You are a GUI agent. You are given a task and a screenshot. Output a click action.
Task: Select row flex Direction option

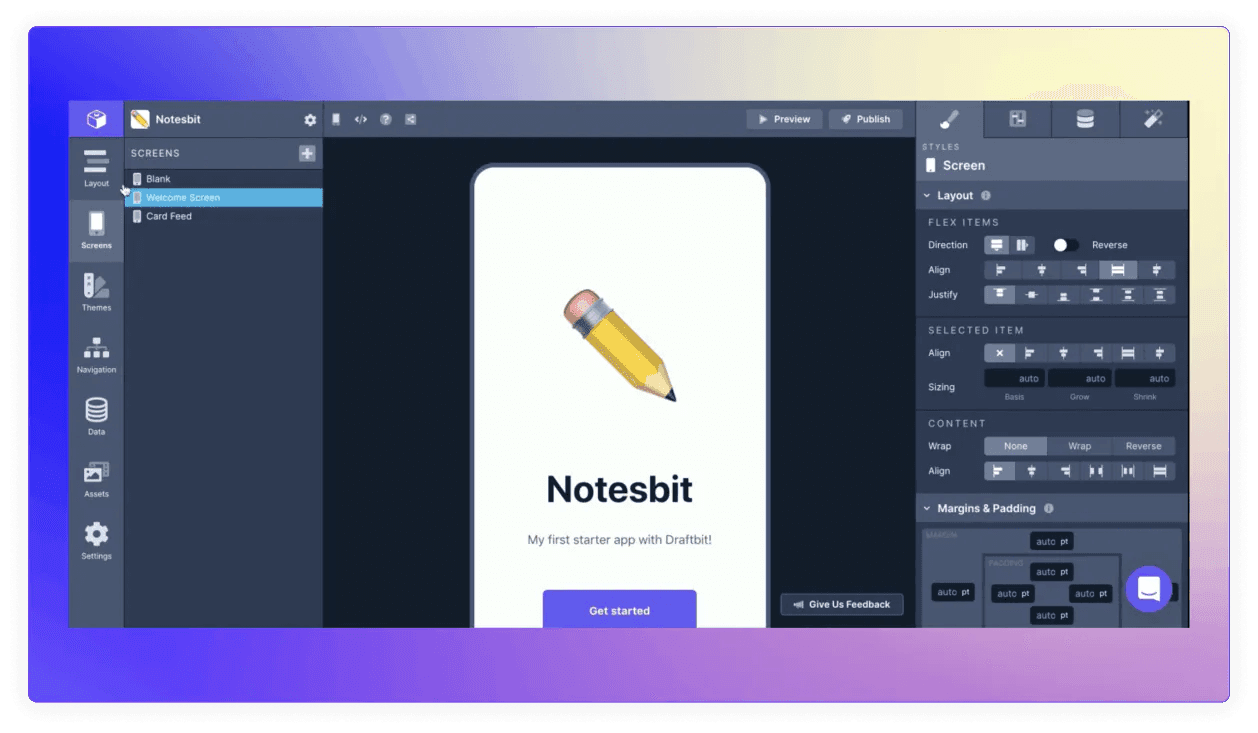[x=1022, y=245]
